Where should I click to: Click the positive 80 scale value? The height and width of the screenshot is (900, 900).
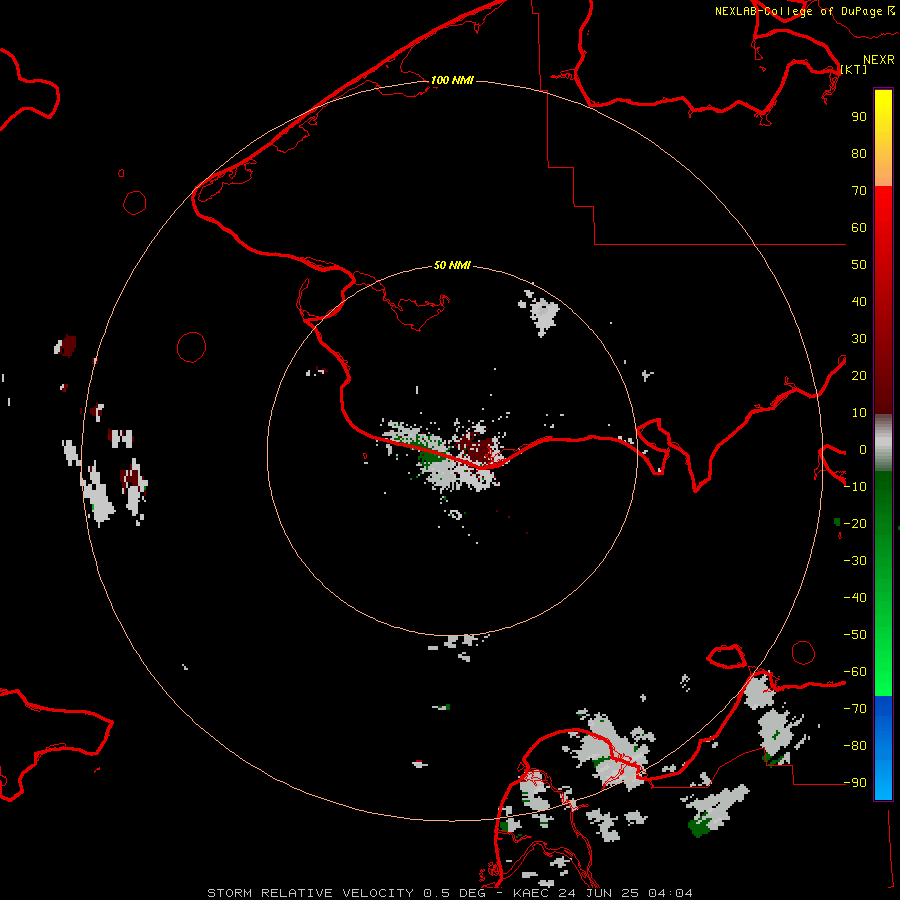859,153
